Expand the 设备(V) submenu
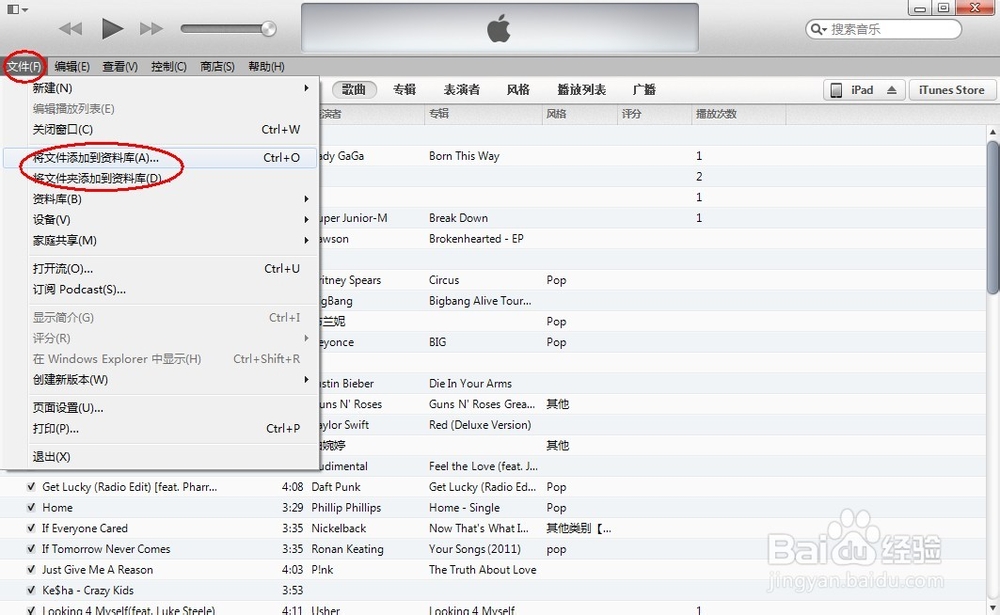 (159, 219)
